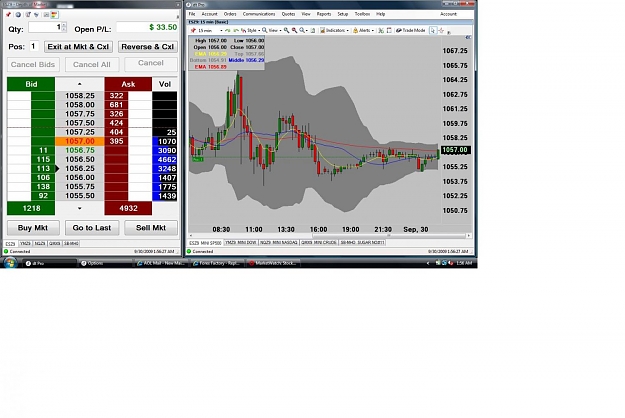This screenshot has width=625, height=418.
Task: Click the Cancel All button
Action: click(x=92, y=65)
